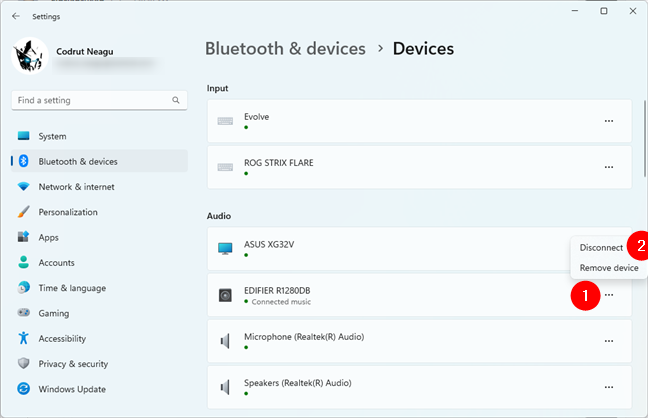
Task: Open Accessibility settings
Action: coord(99,338)
